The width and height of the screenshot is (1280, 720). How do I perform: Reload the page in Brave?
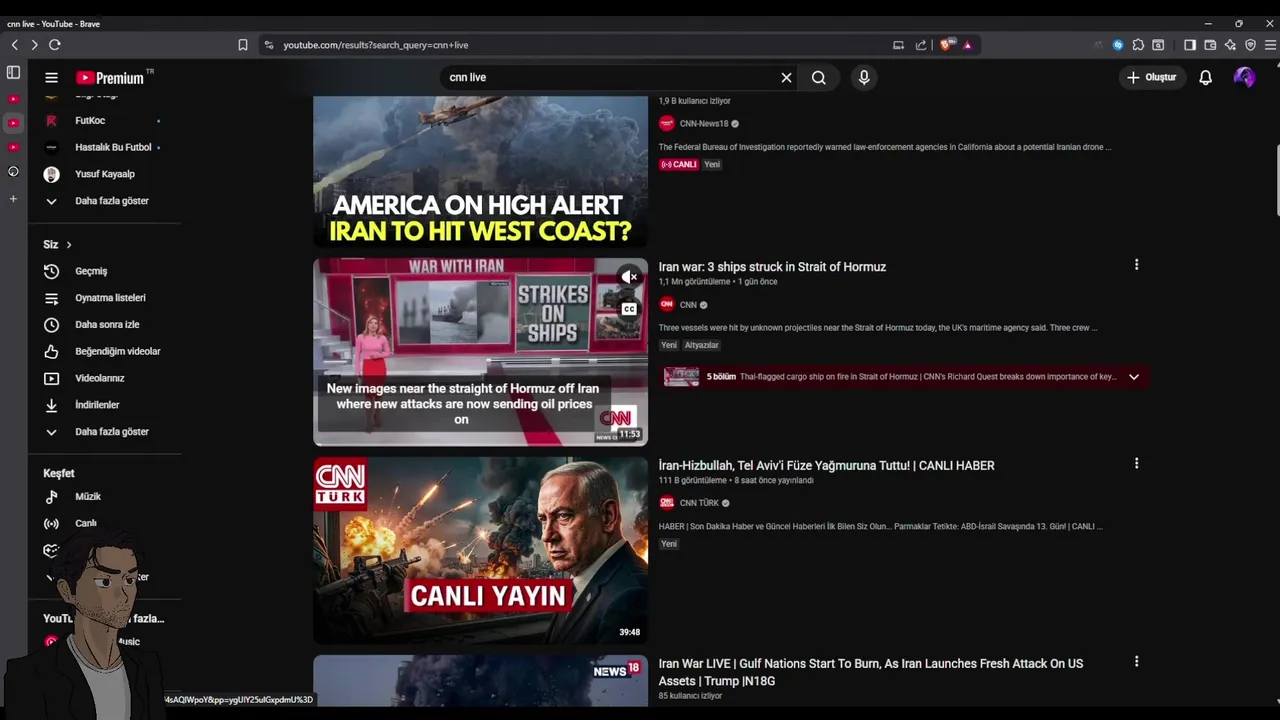[55, 45]
